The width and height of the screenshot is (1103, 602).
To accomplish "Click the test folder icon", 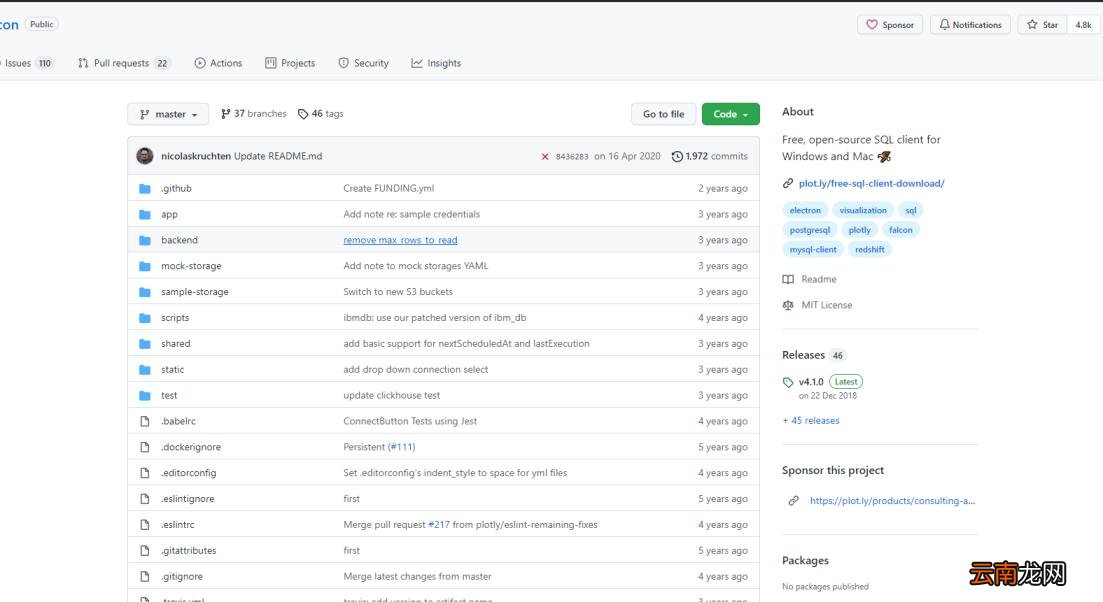I will coord(145,396).
